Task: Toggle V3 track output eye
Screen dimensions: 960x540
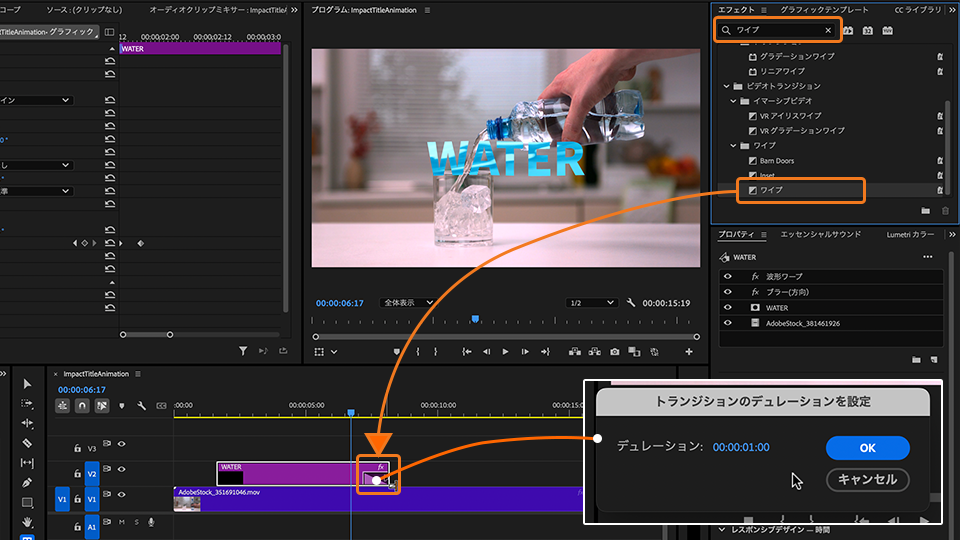Action: (121, 444)
